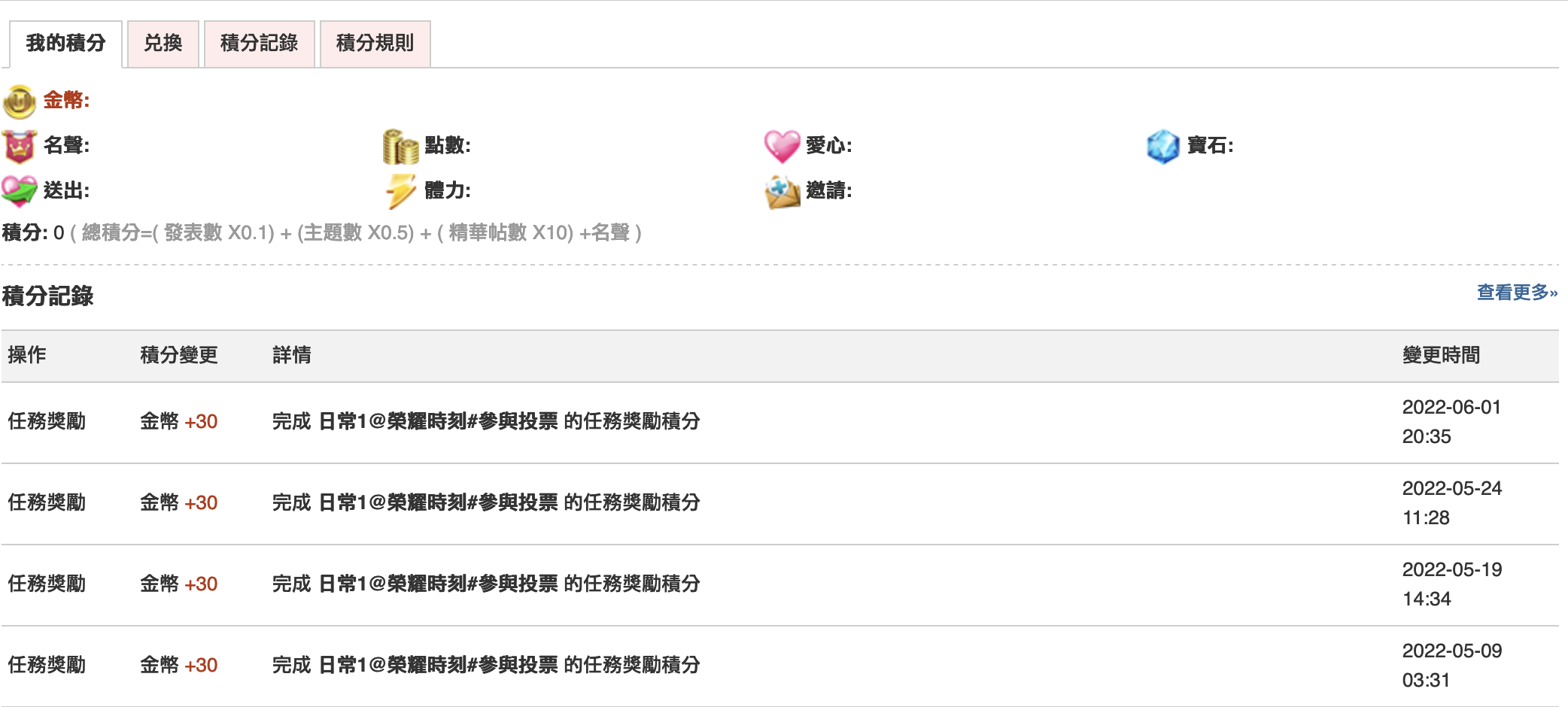This screenshot has width=1568, height=707.
Task: Click the 2022-06-01 task reward detail text
Action: pyautogui.click(x=486, y=421)
